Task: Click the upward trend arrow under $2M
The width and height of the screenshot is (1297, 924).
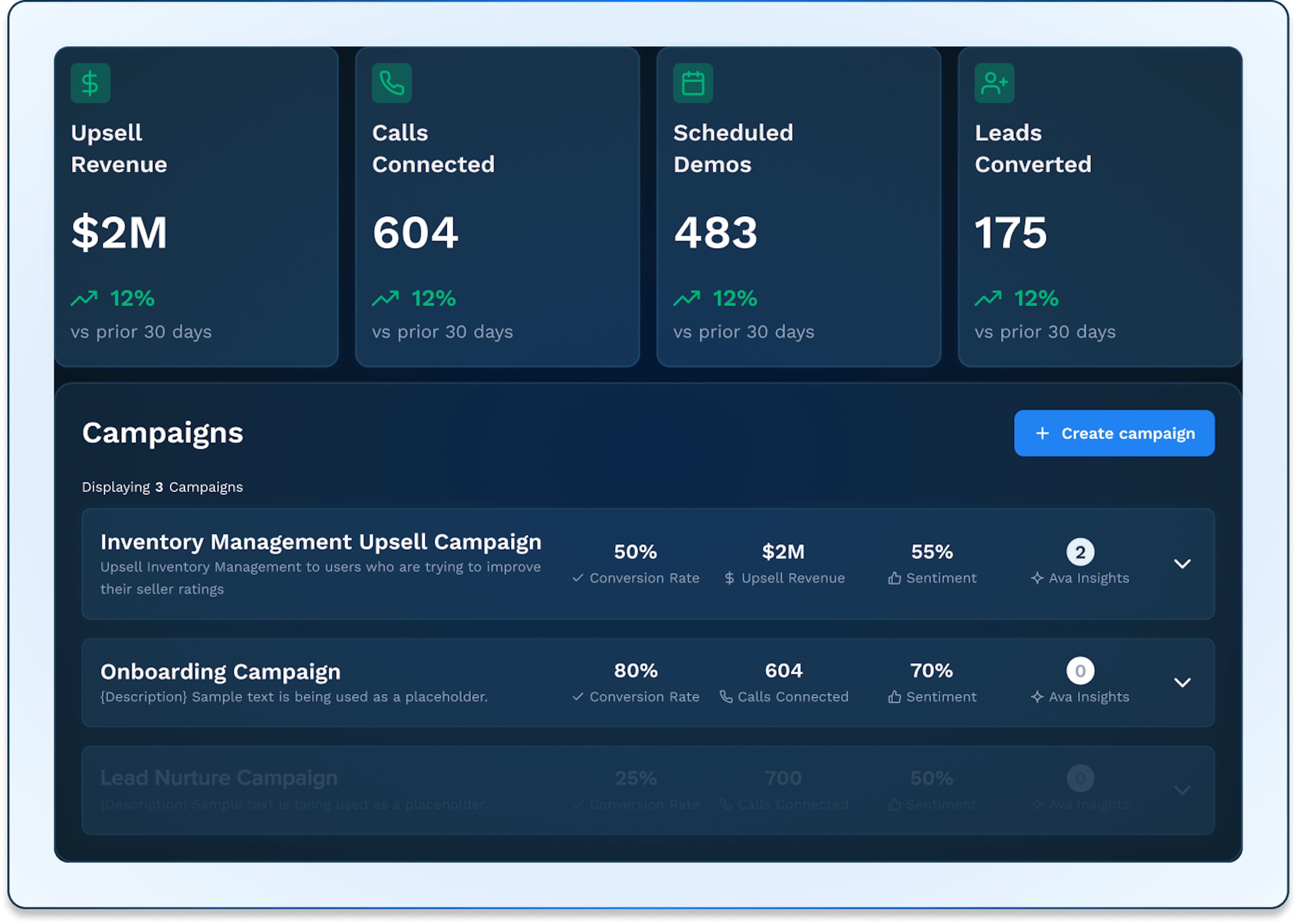Action: (x=85, y=298)
